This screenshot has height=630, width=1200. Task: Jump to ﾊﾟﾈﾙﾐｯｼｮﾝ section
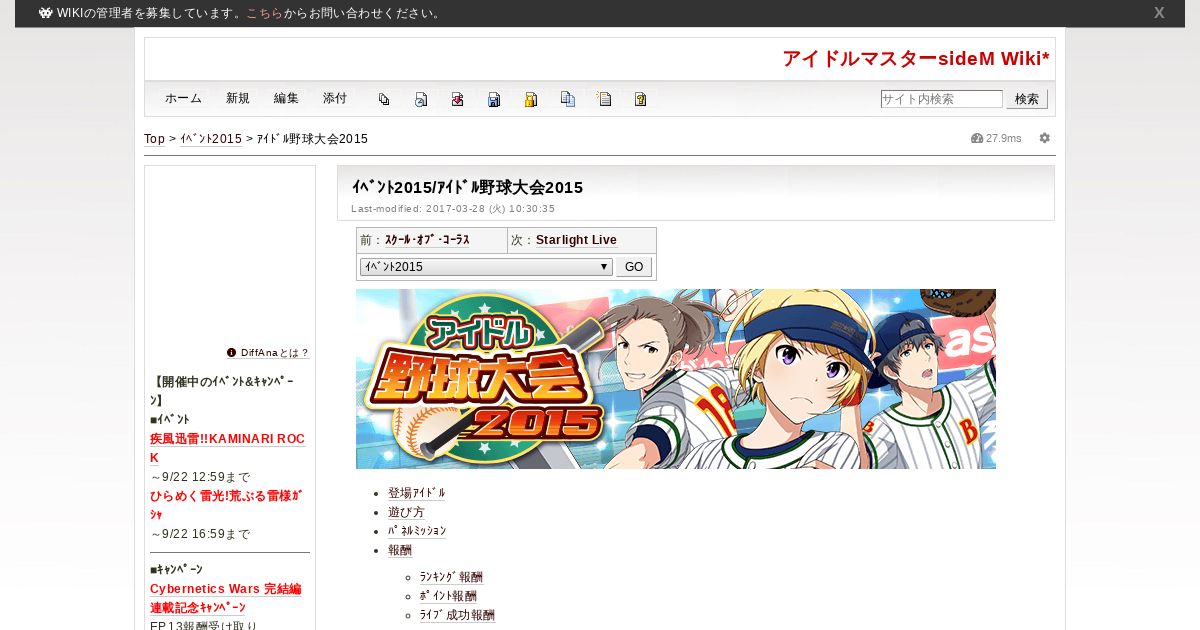click(x=417, y=531)
